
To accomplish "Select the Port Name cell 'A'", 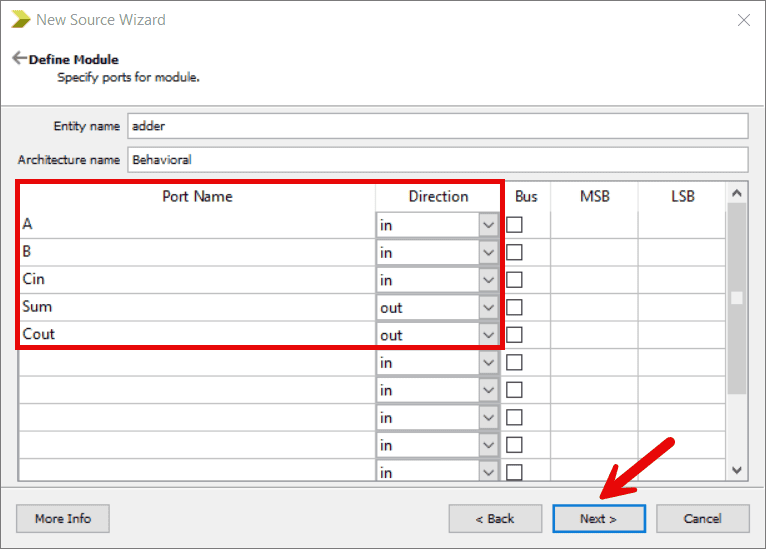I will click(x=197, y=225).
